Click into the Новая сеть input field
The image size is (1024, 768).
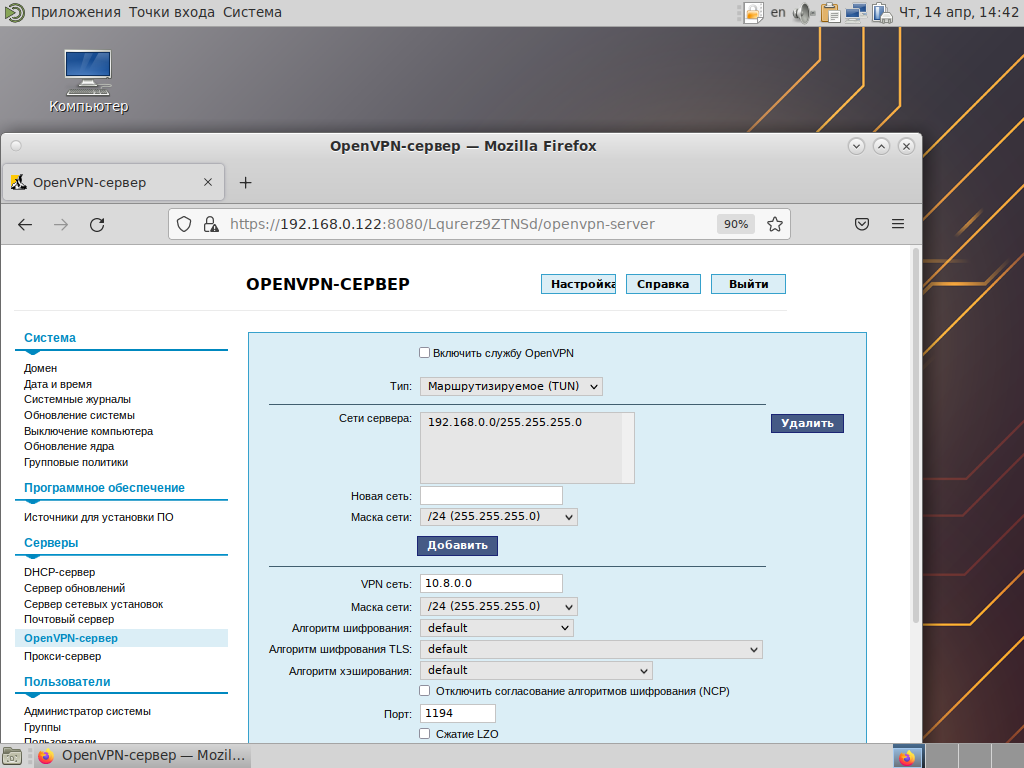pos(491,495)
